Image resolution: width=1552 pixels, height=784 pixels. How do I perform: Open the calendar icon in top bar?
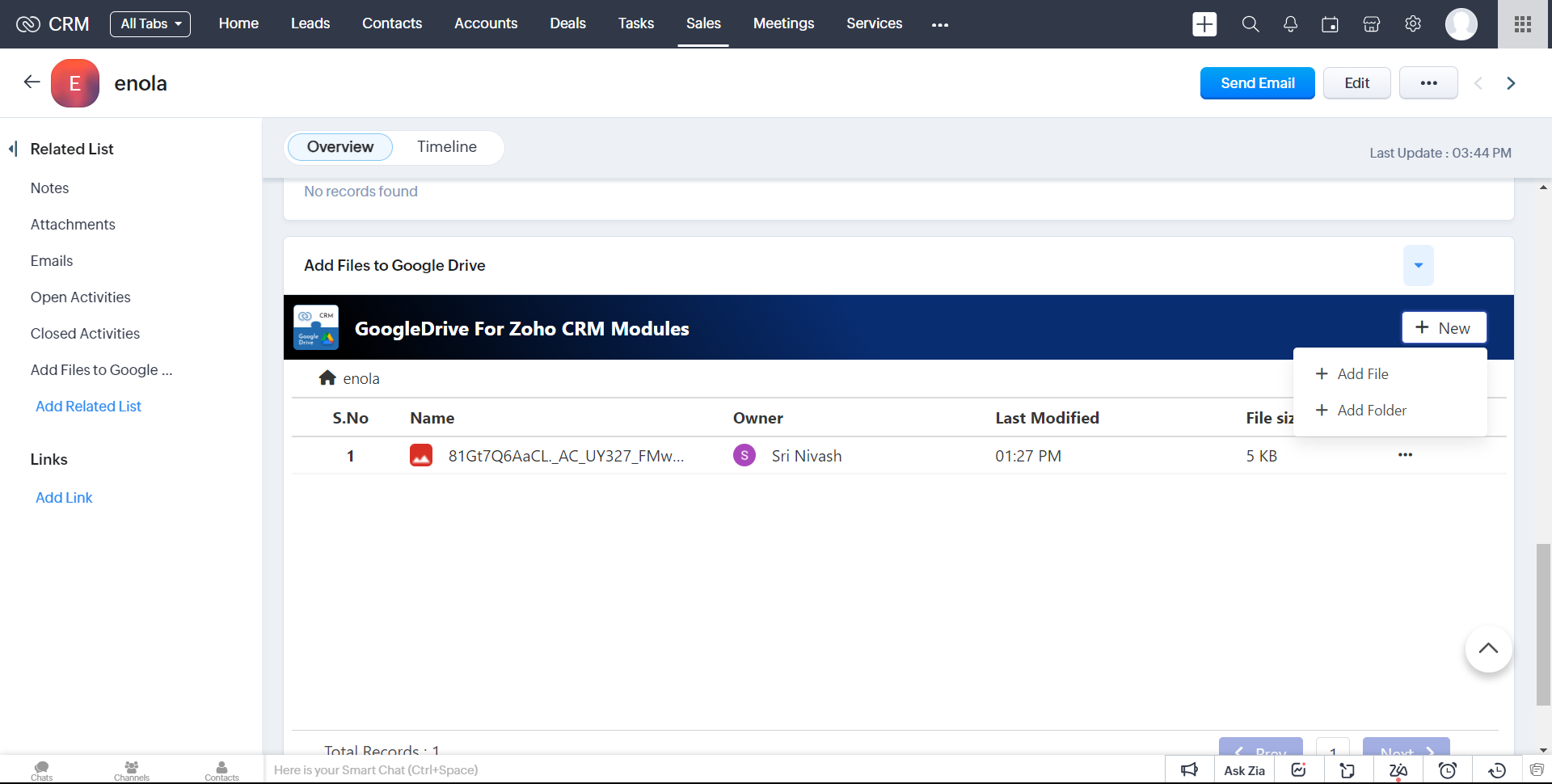(x=1330, y=24)
